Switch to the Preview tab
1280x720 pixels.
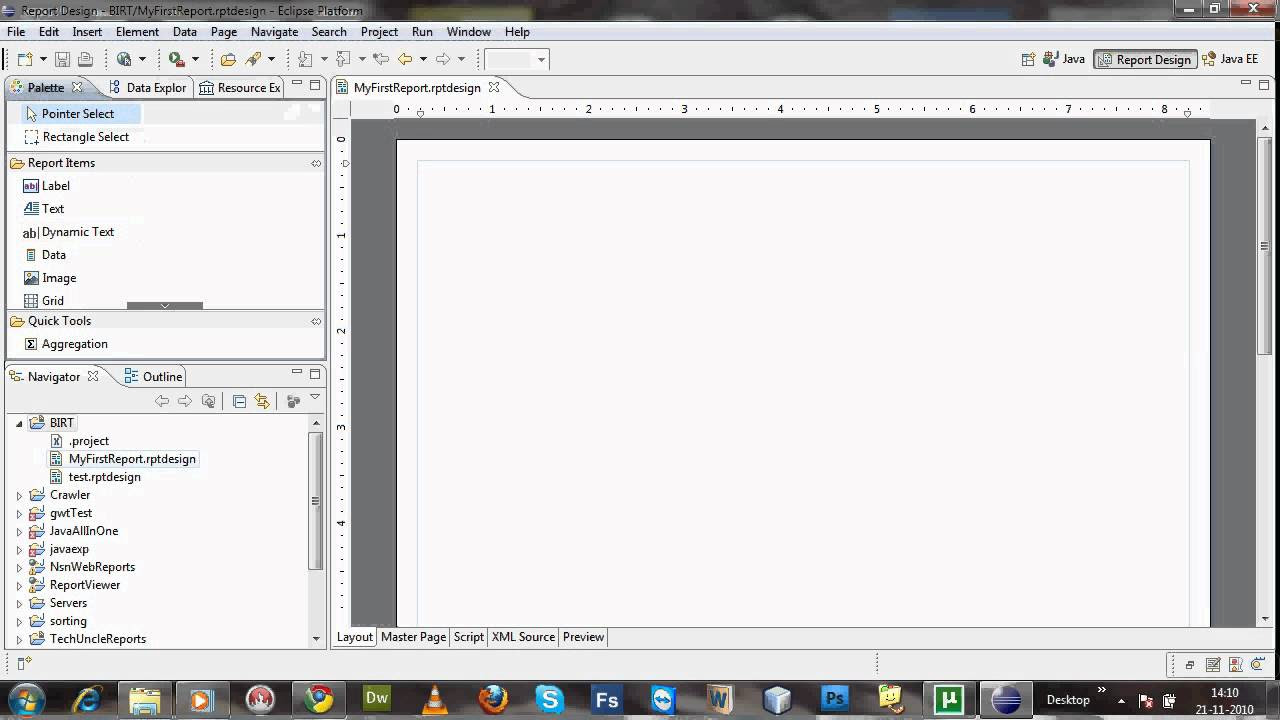click(583, 637)
